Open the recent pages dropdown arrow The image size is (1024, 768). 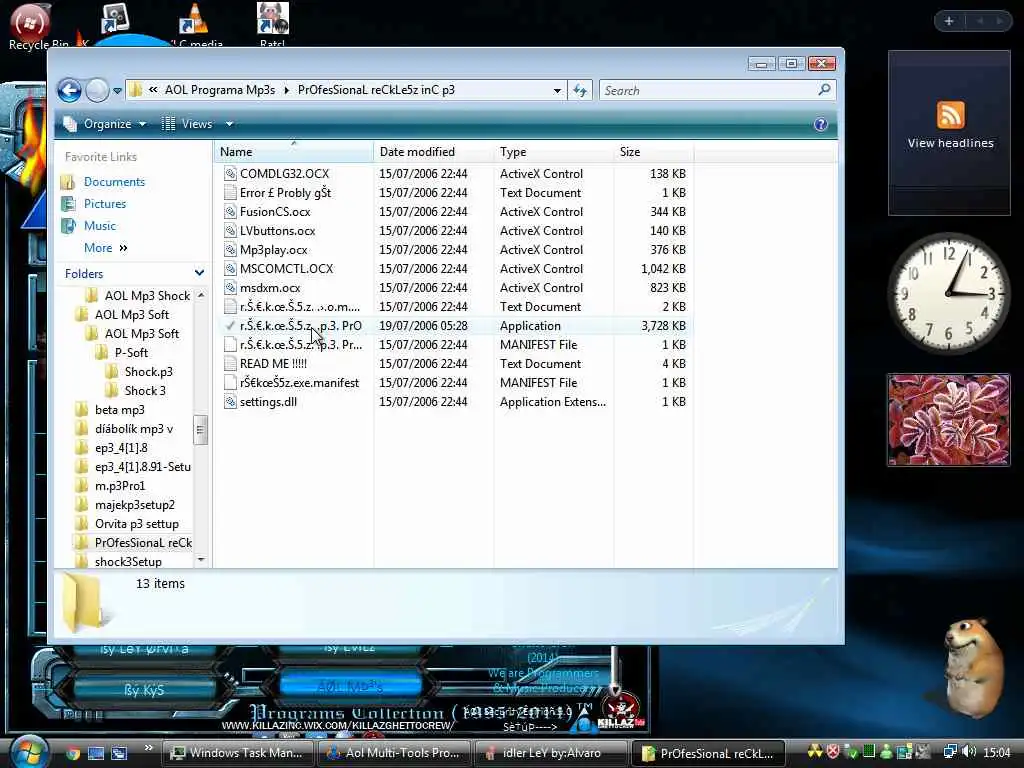click(x=118, y=91)
